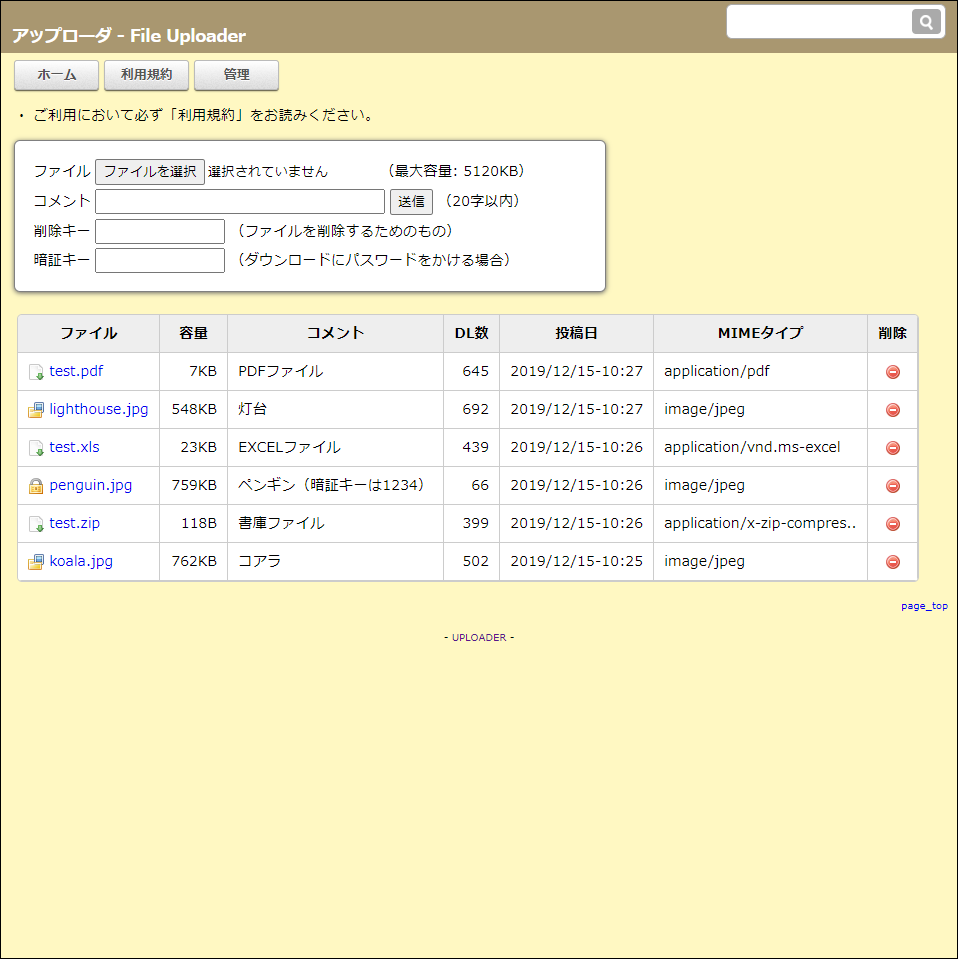Open the 利用規約 page
The height and width of the screenshot is (959, 958).
coord(146,75)
